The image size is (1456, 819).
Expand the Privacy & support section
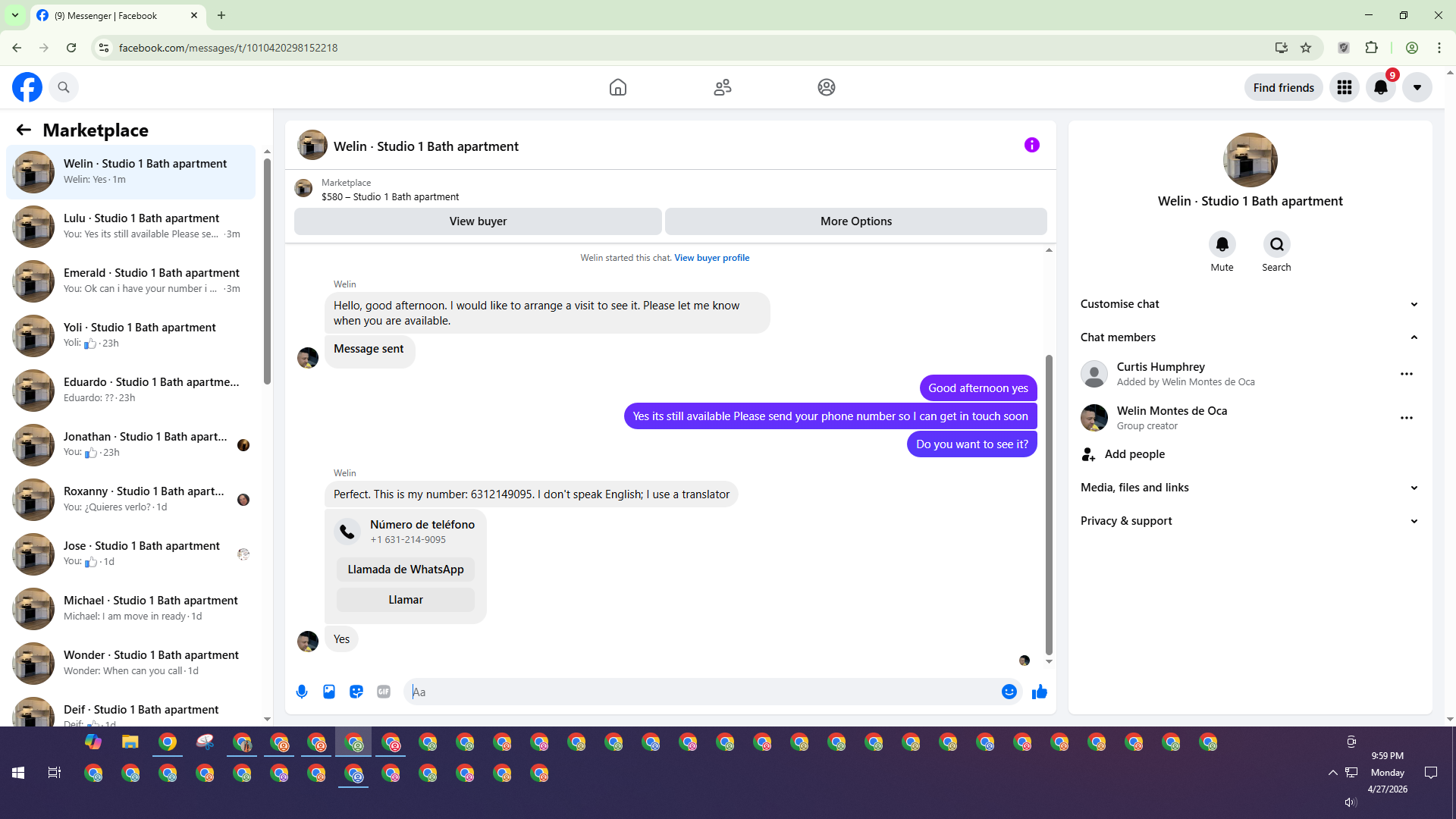coord(1249,521)
